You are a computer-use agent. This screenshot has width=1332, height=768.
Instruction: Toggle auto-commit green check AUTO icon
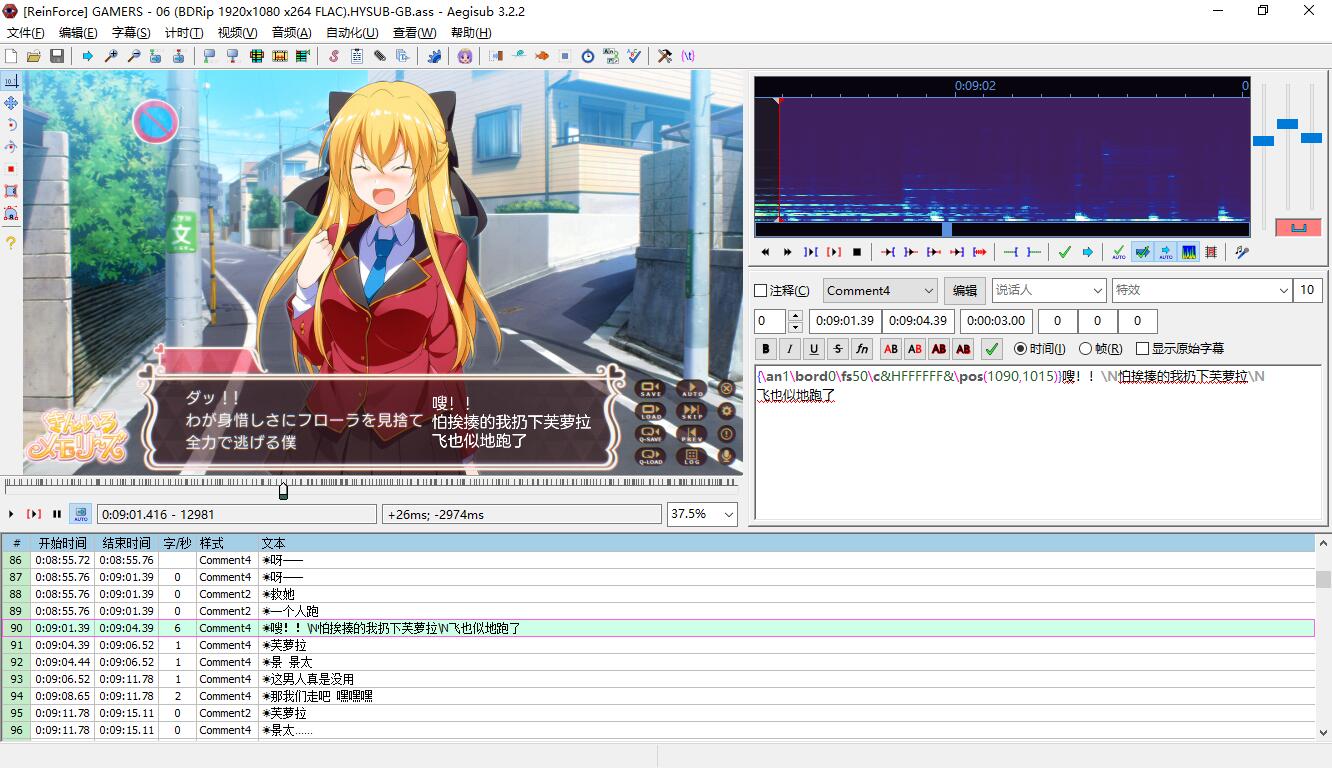pos(1119,252)
